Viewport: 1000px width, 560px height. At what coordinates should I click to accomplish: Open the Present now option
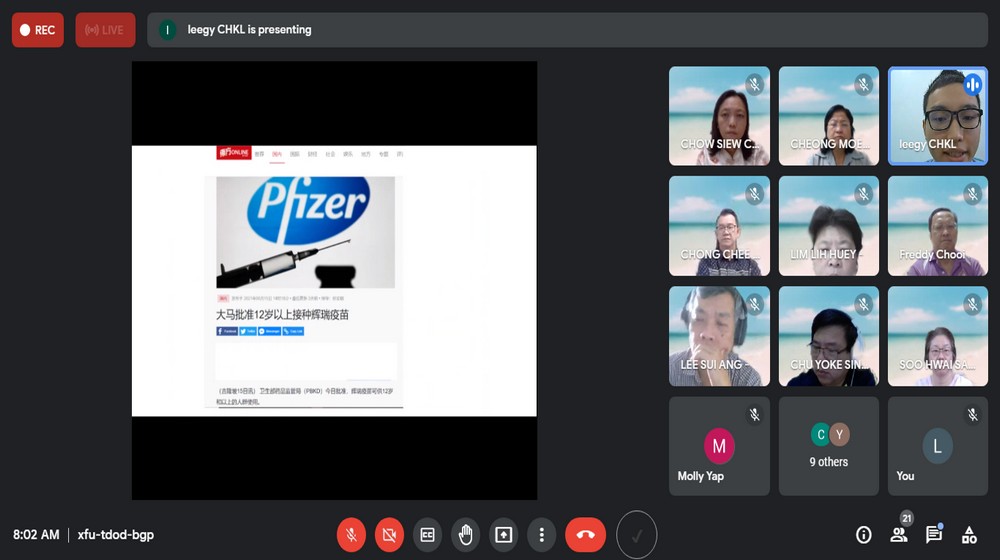[x=503, y=534]
